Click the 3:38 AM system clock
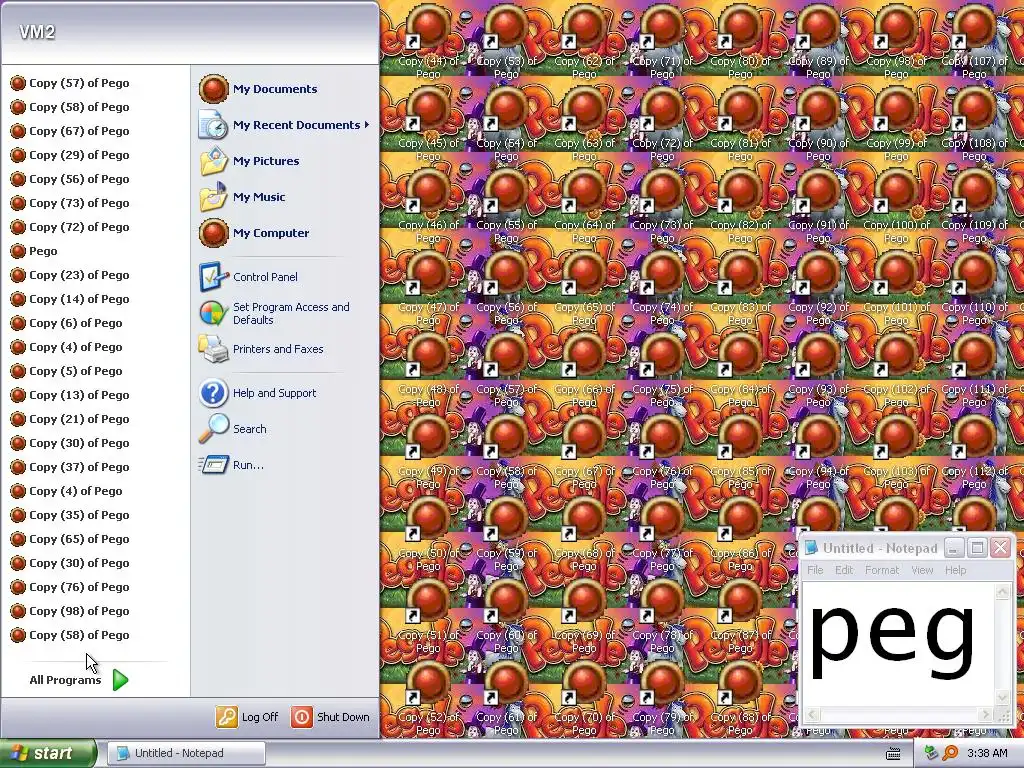Screen dimensions: 1024x768 point(987,753)
